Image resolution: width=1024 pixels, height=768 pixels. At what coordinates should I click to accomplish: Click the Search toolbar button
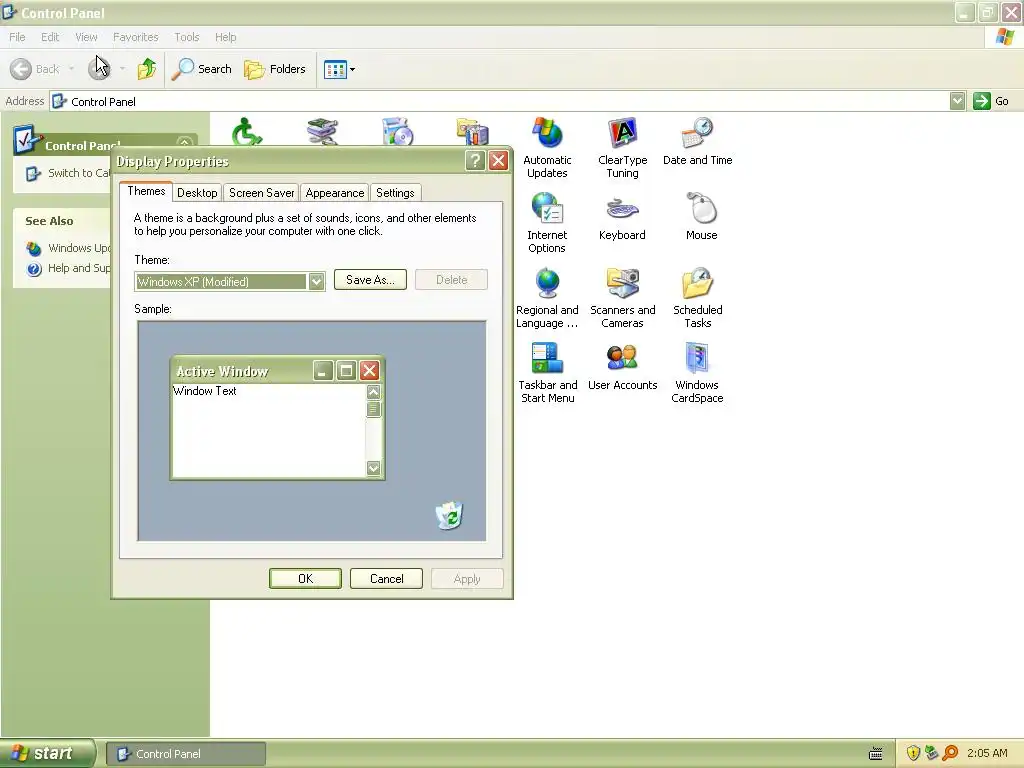[x=201, y=69]
